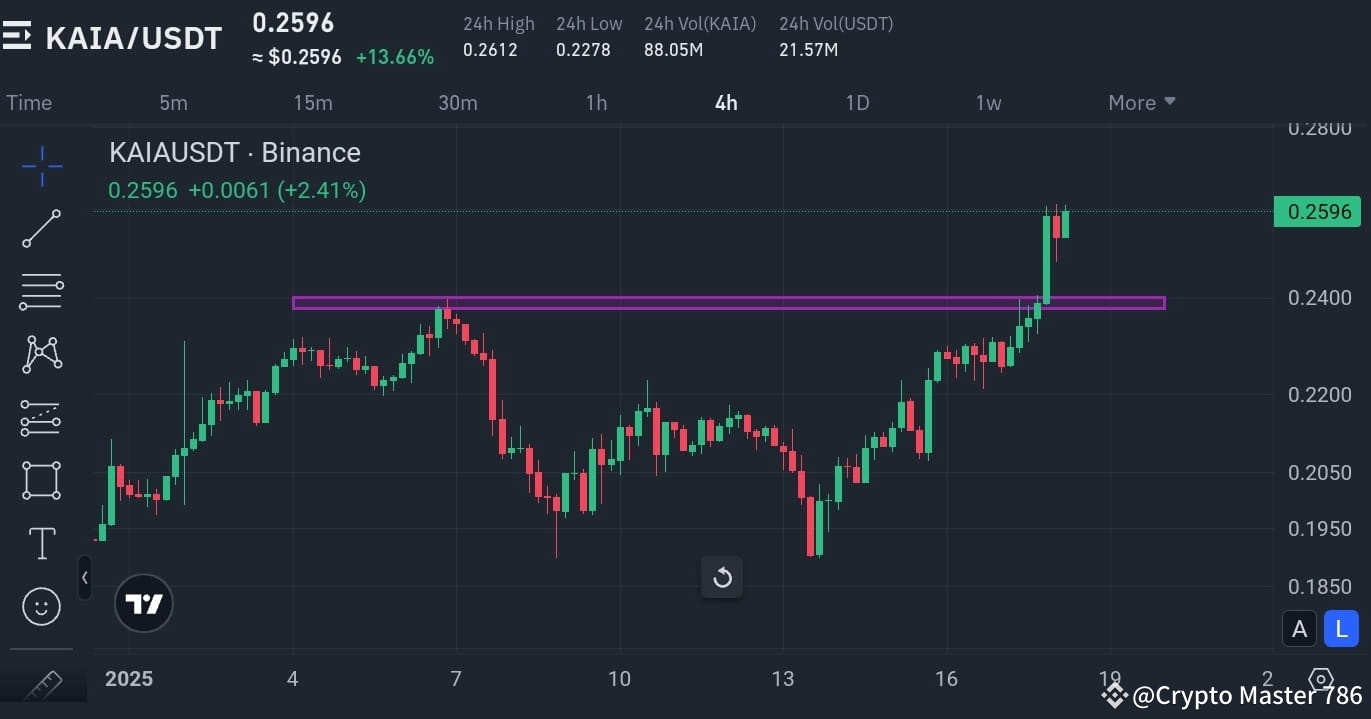Image resolution: width=1371 pixels, height=719 pixels.
Task: Open the TradingView attribution logo
Action: click(144, 602)
